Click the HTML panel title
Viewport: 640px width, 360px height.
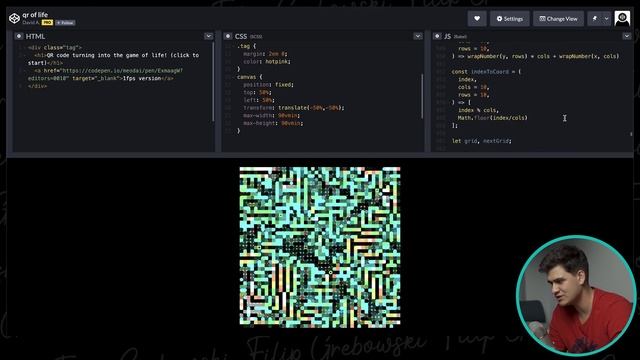tap(36, 36)
